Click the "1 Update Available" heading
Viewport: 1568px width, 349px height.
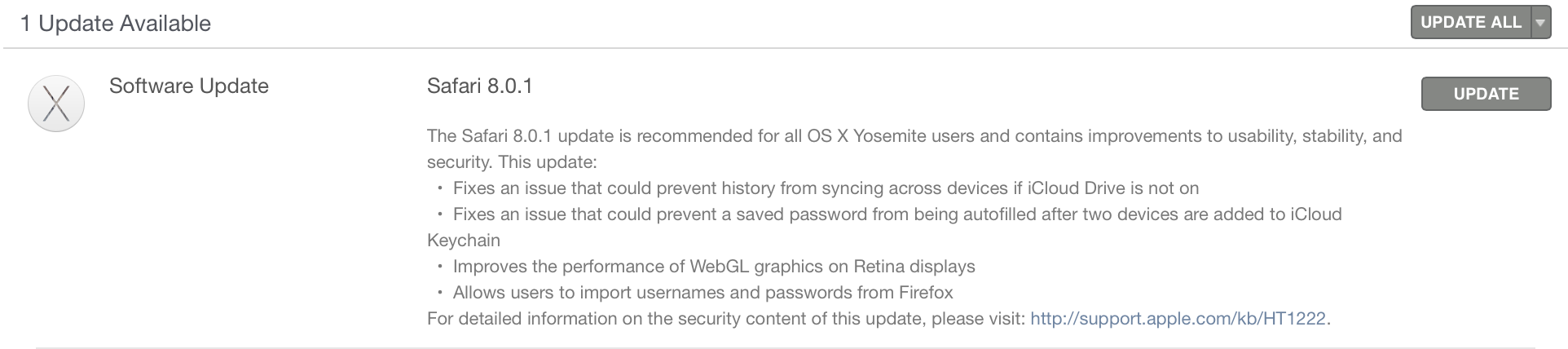(x=115, y=23)
